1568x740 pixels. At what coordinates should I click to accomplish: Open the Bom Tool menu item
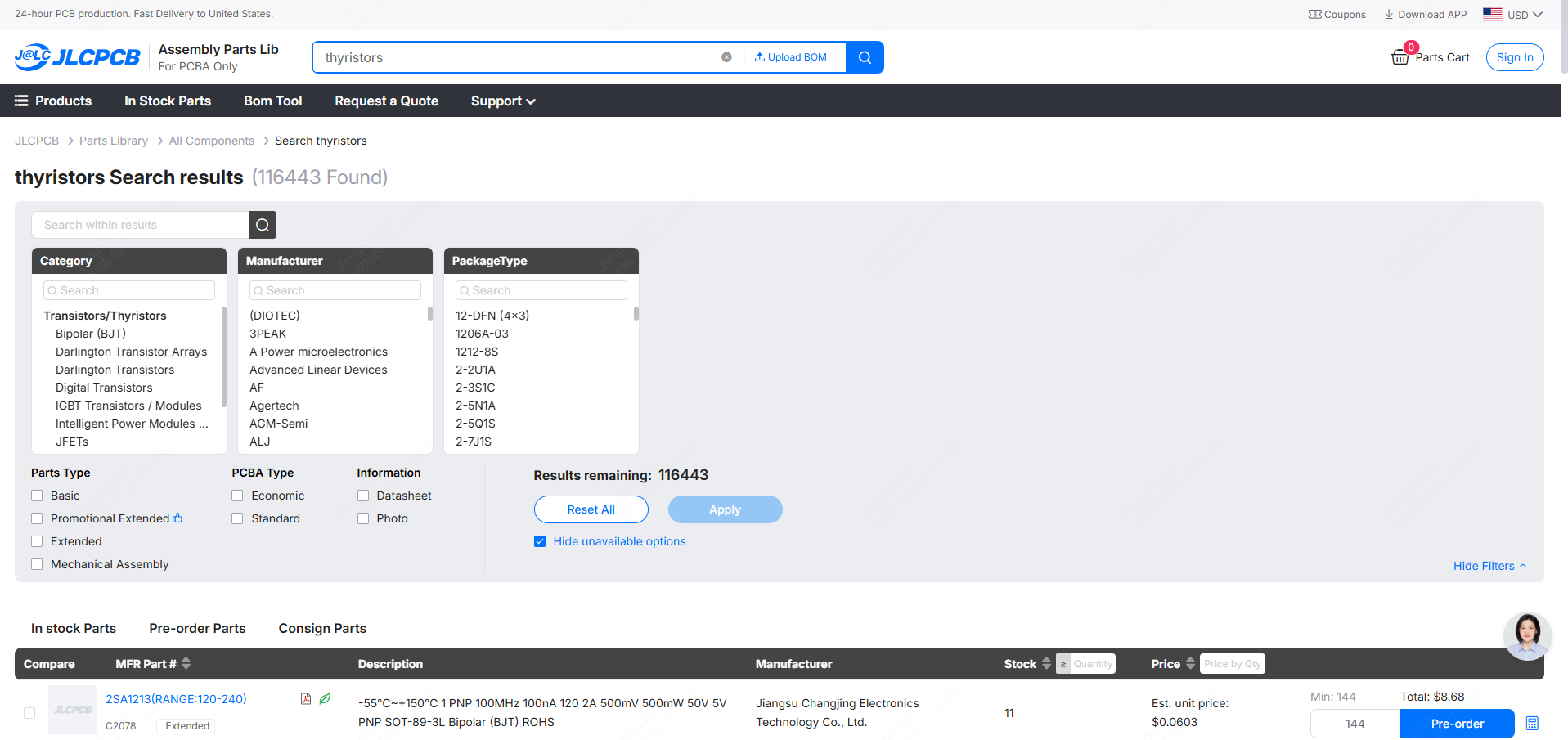273,101
